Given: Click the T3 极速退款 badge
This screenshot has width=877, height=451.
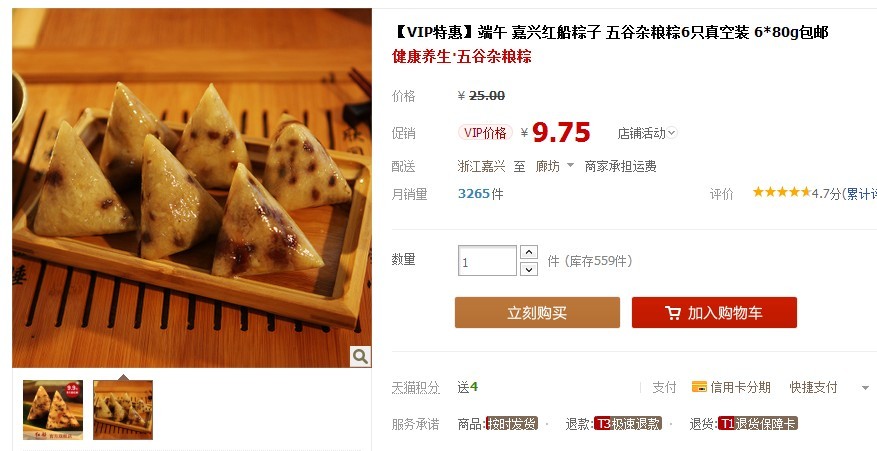Looking at the screenshot, I should pos(628,424).
